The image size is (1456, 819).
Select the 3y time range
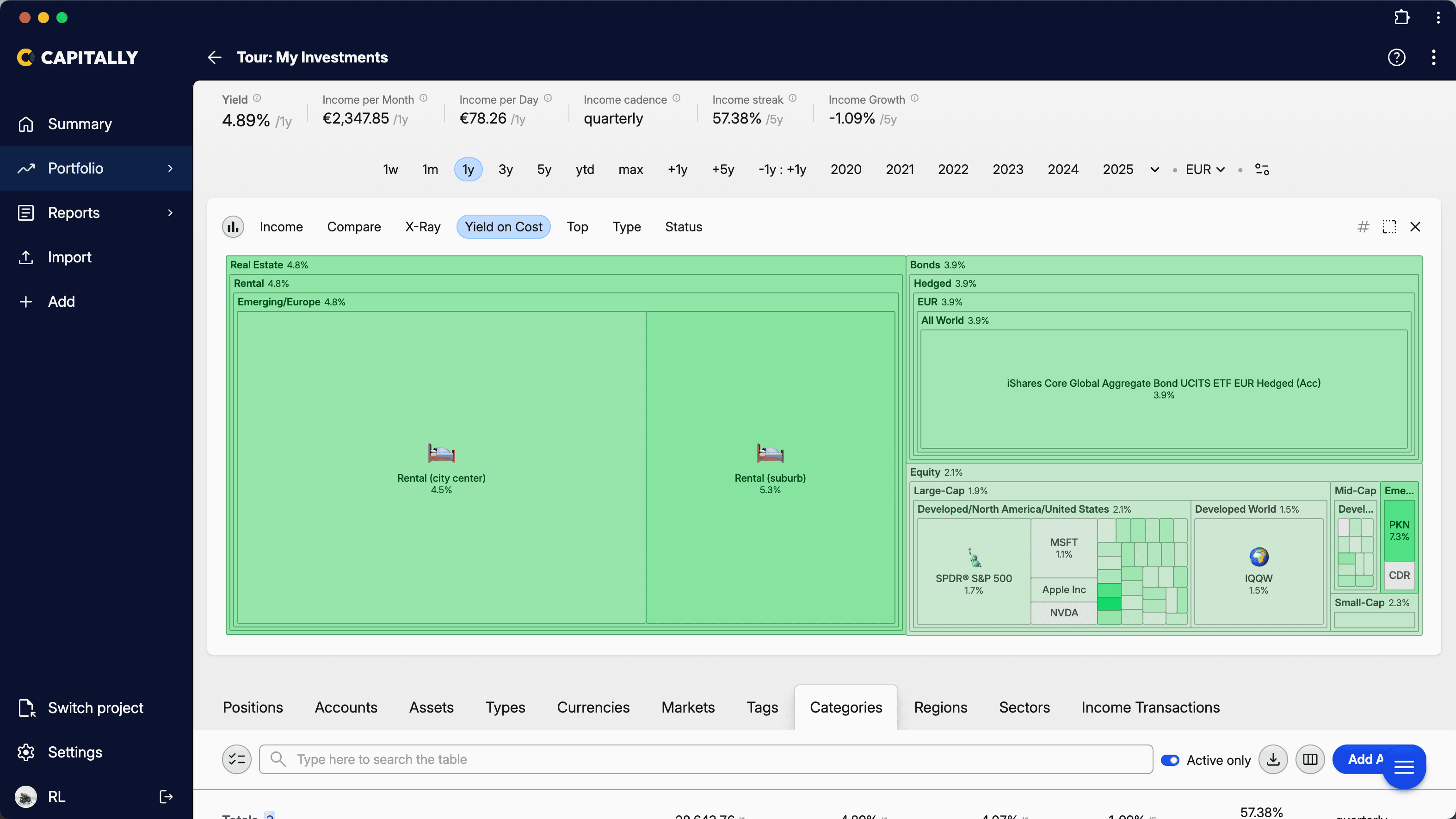coord(506,169)
